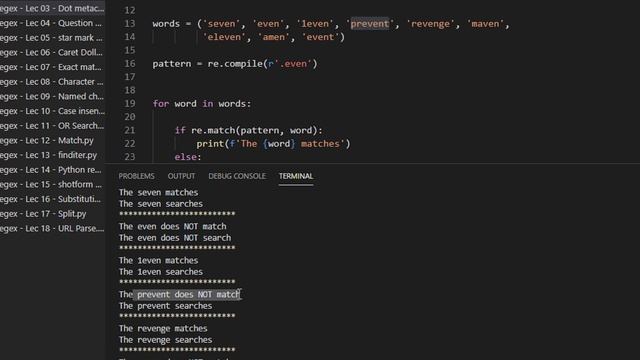Select the TERMINAL tab
The image size is (640, 360).
296,176
